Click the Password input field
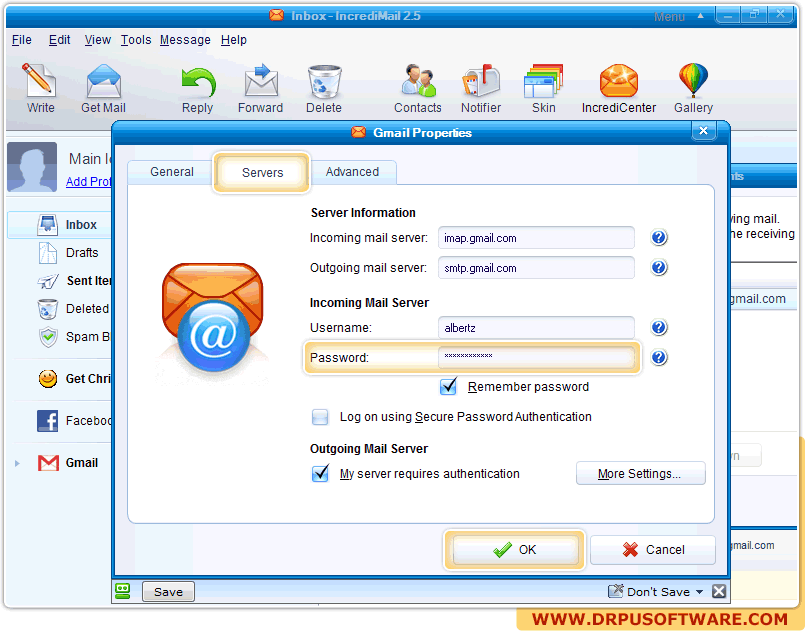The image size is (805, 631). (x=536, y=357)
